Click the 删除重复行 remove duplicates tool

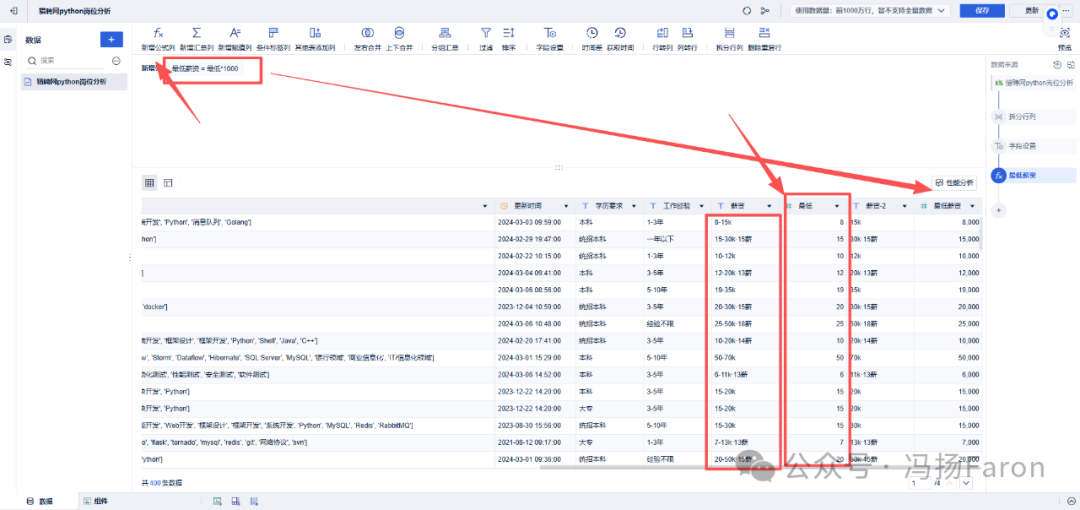coord(765,39)
